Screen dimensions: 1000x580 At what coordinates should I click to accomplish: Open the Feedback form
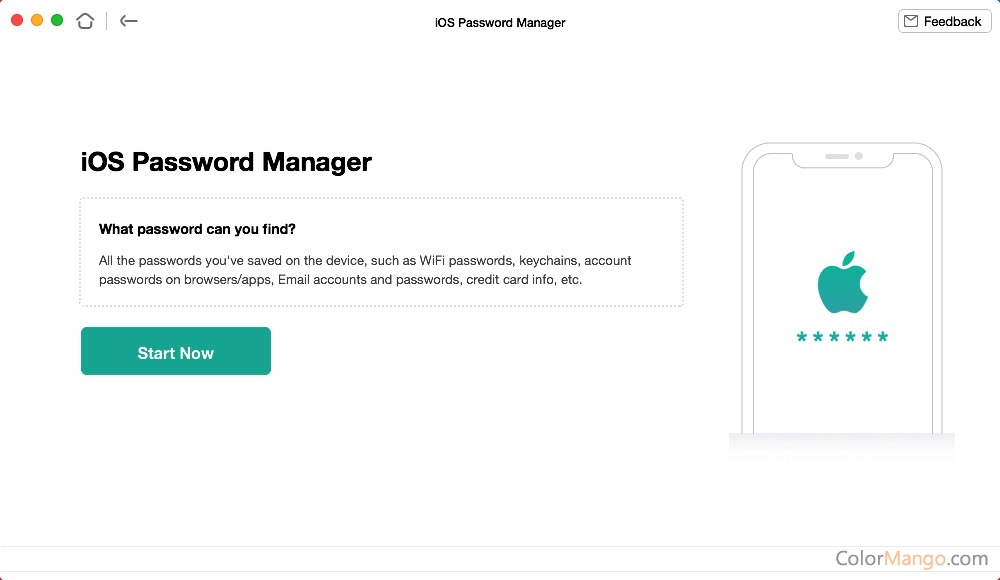[x=945, y=21]
